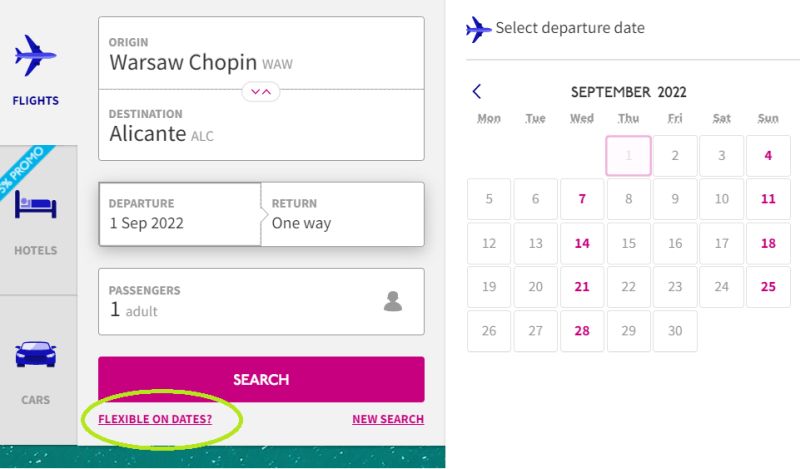Expand the Return One way selector
The image size is (800, 469).
[x=343, y=214]
